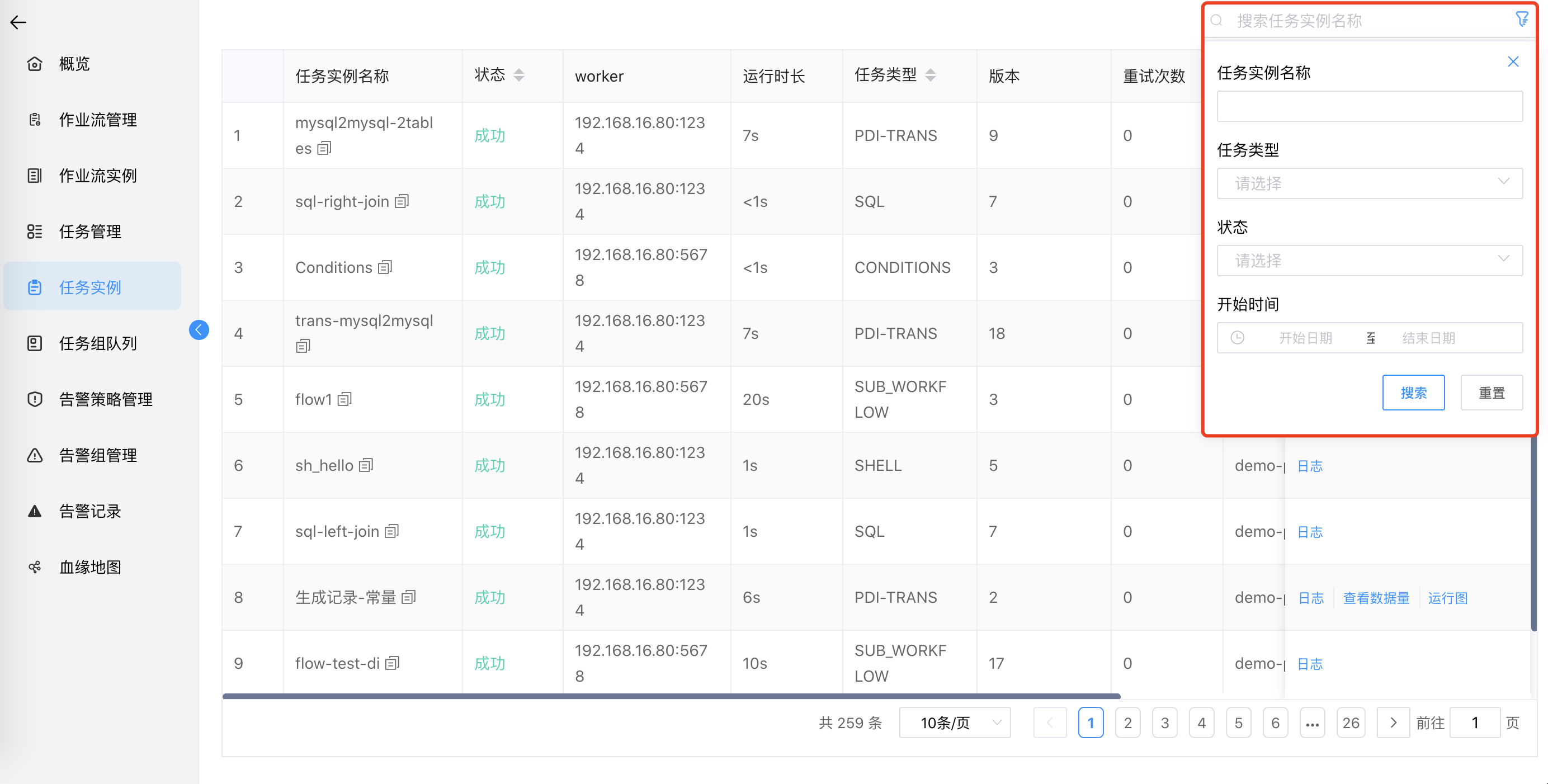Click the horizontal table scrollbar
Image resolution: width=1548 pixels, height=784 pixels.
pyautogui.click(x=671, y=696)
